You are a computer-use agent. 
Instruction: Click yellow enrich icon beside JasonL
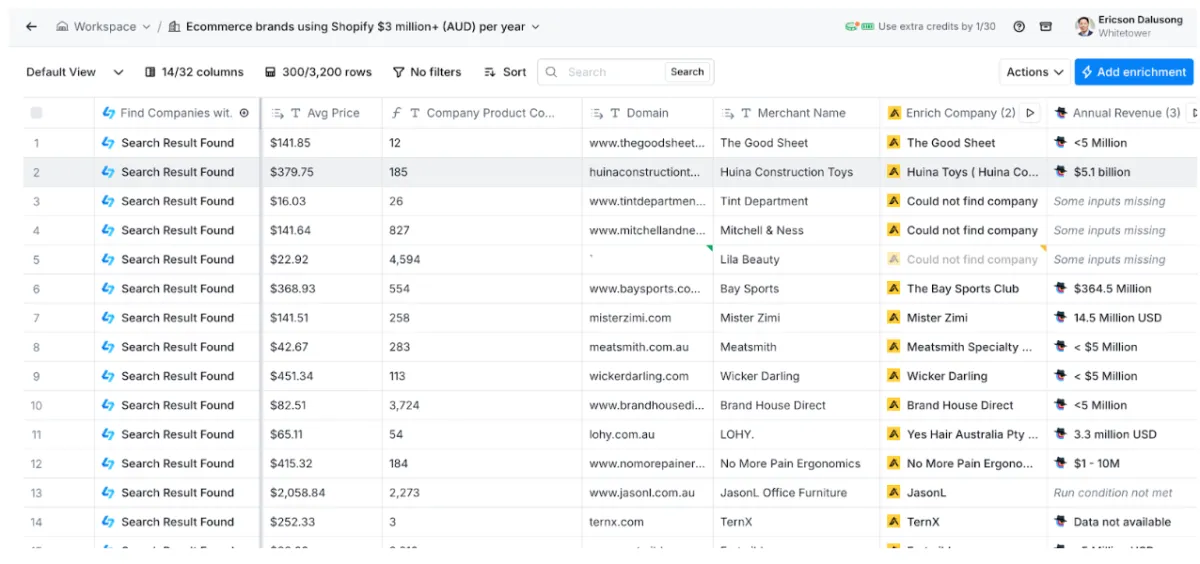pos(894,493)
